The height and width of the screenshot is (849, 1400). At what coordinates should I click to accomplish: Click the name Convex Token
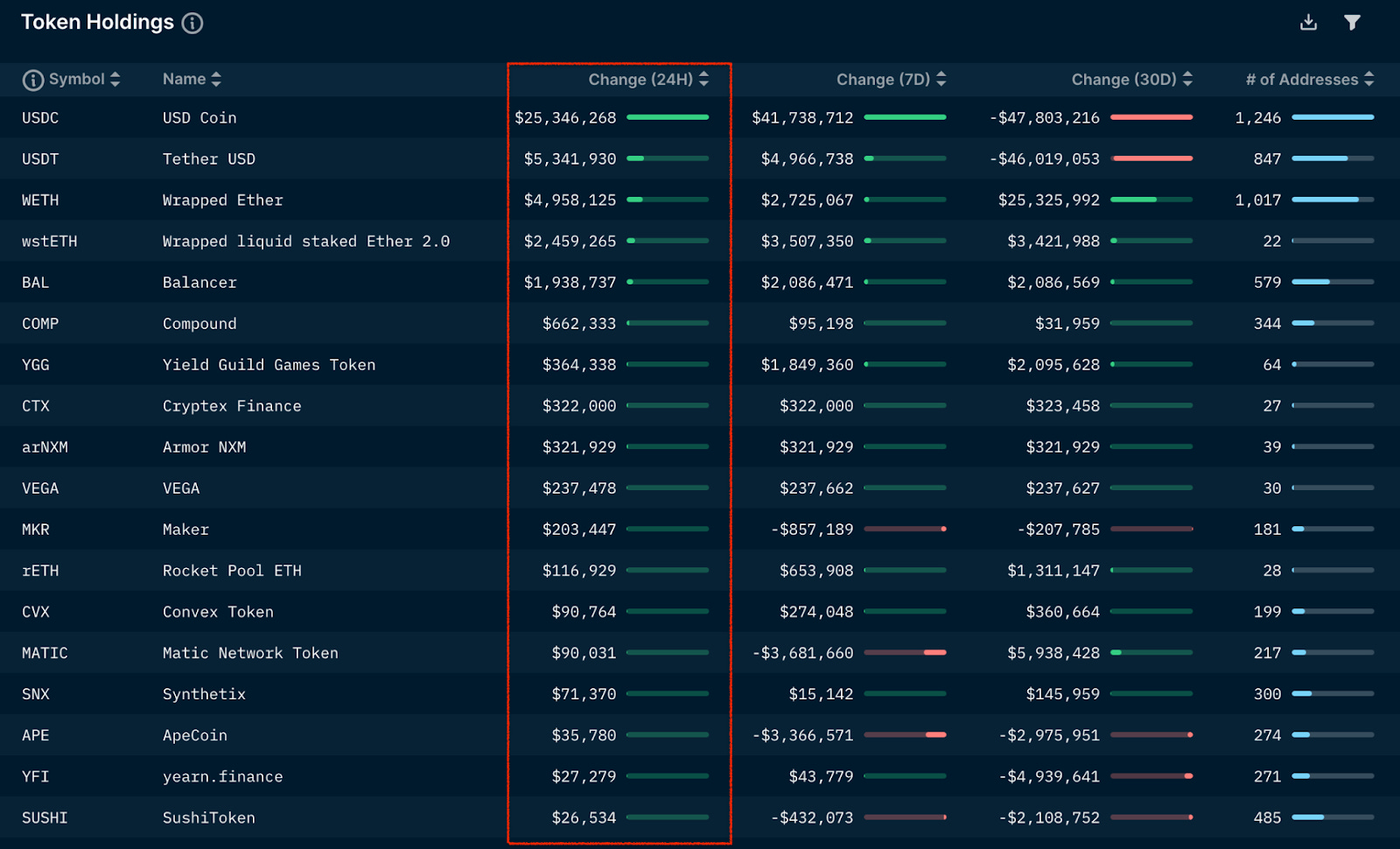point(218,611)
